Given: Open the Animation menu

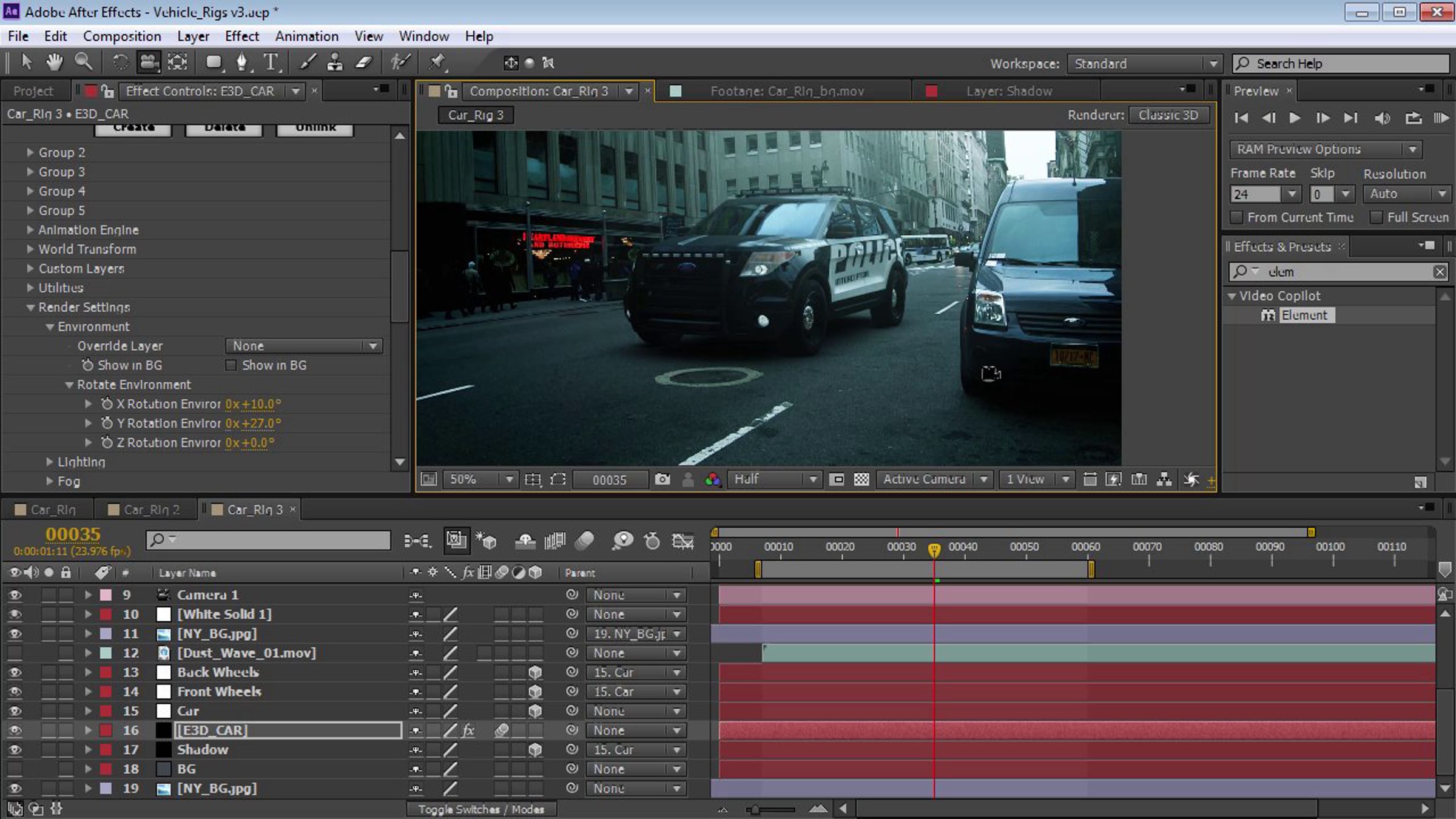Looking at the screenshot, I should click(x=306, y=36).
